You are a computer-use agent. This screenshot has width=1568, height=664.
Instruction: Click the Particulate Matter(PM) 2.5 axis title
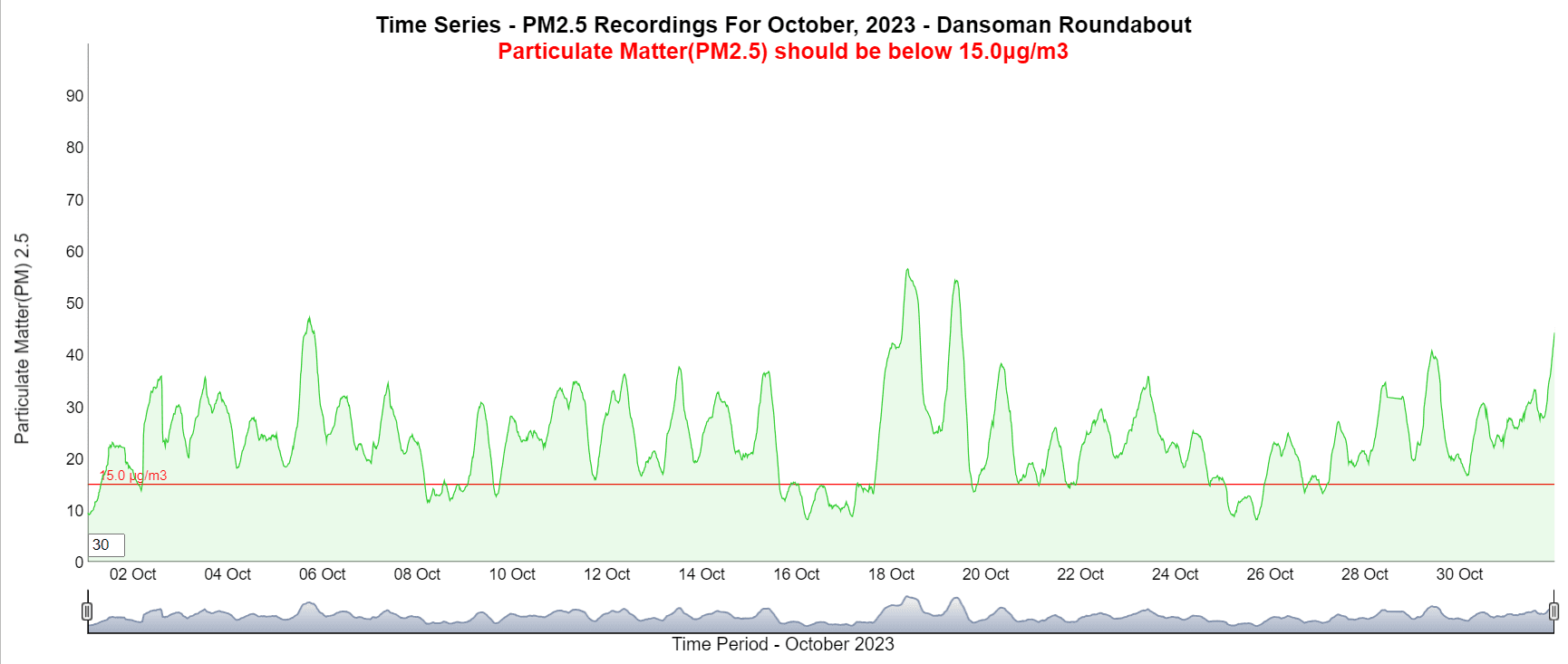(22, 339)
